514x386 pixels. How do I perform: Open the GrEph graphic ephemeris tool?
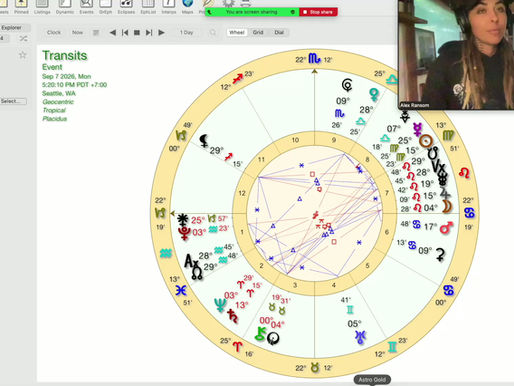(105, 7)
